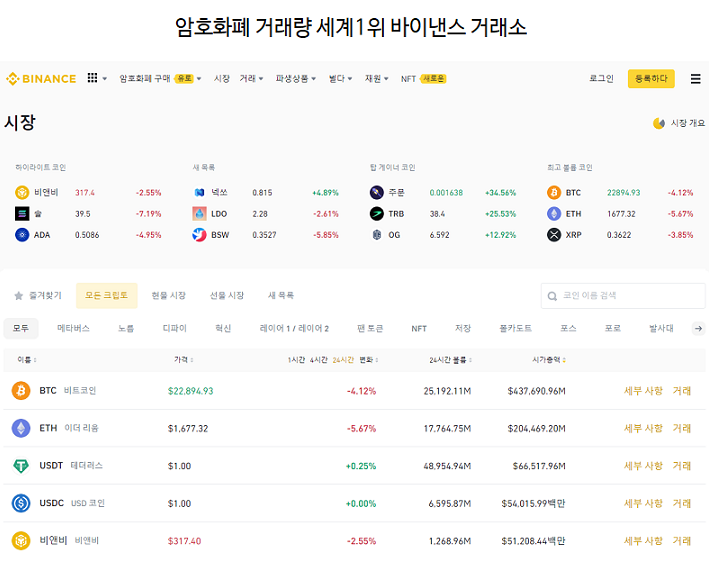The width and height of the screenshot is (710, 567).
Task: Click the category scroll right arrow
Action: (699, 328)
